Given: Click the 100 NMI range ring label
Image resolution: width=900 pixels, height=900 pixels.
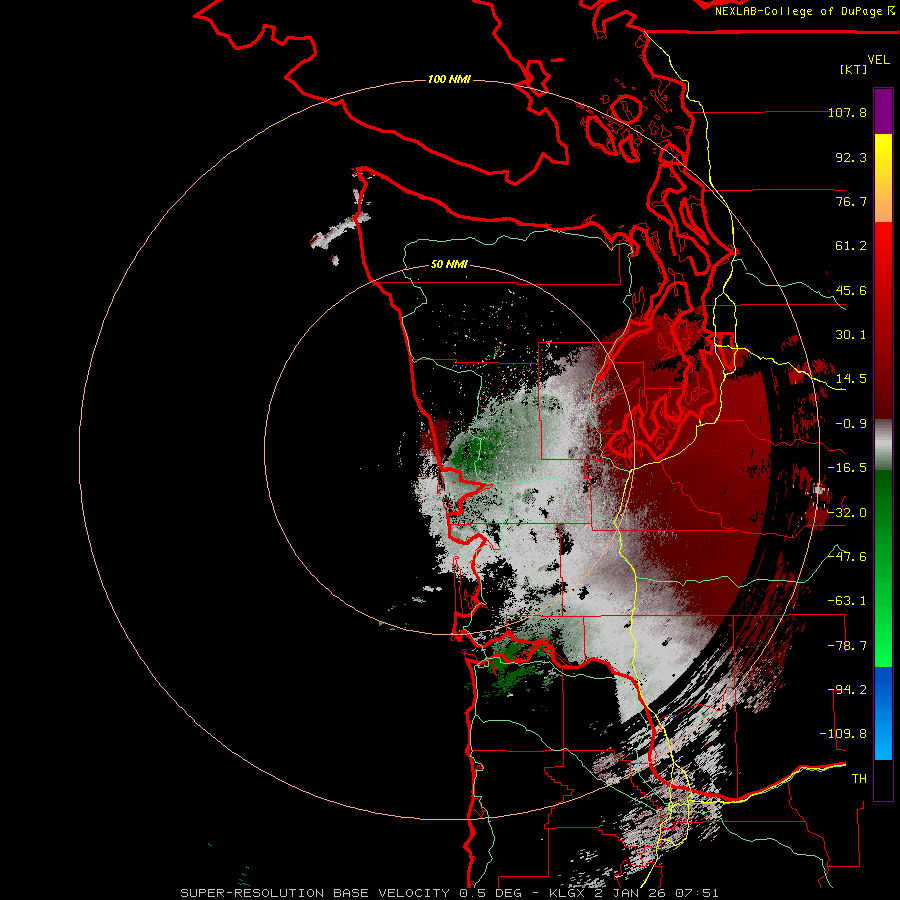Looking at the screenshot, I should pos(449,79).
